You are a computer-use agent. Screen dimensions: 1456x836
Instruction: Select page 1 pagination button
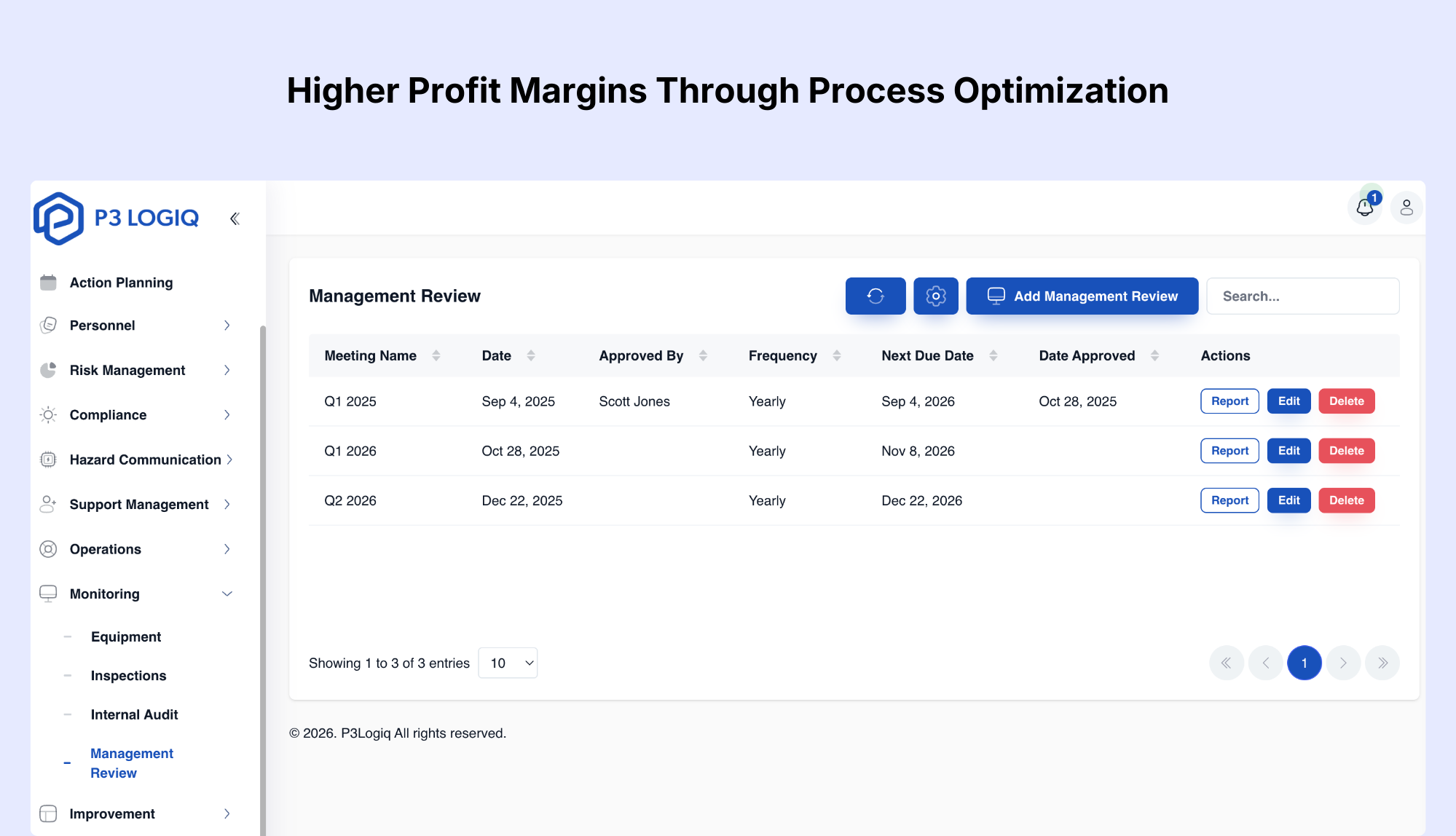1305,663
